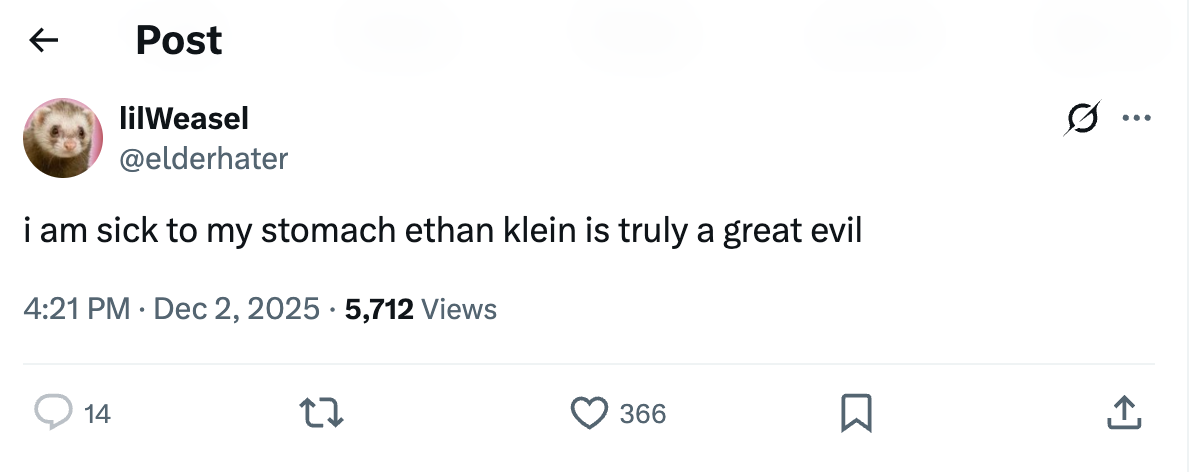Open the three-dot More options menu
1190x472 pixels.
[1137, 119]
